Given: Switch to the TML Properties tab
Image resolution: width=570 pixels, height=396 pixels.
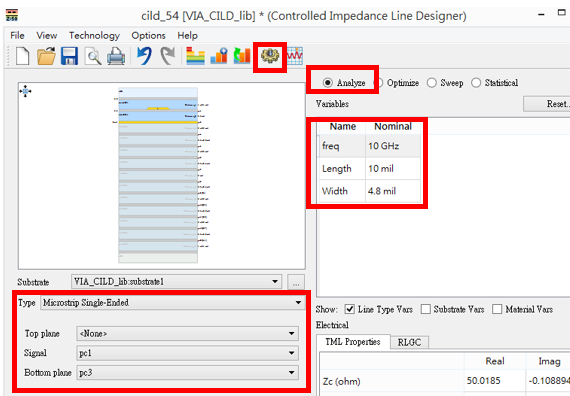Looking at the screenshot, I should (x=353, y=342).
